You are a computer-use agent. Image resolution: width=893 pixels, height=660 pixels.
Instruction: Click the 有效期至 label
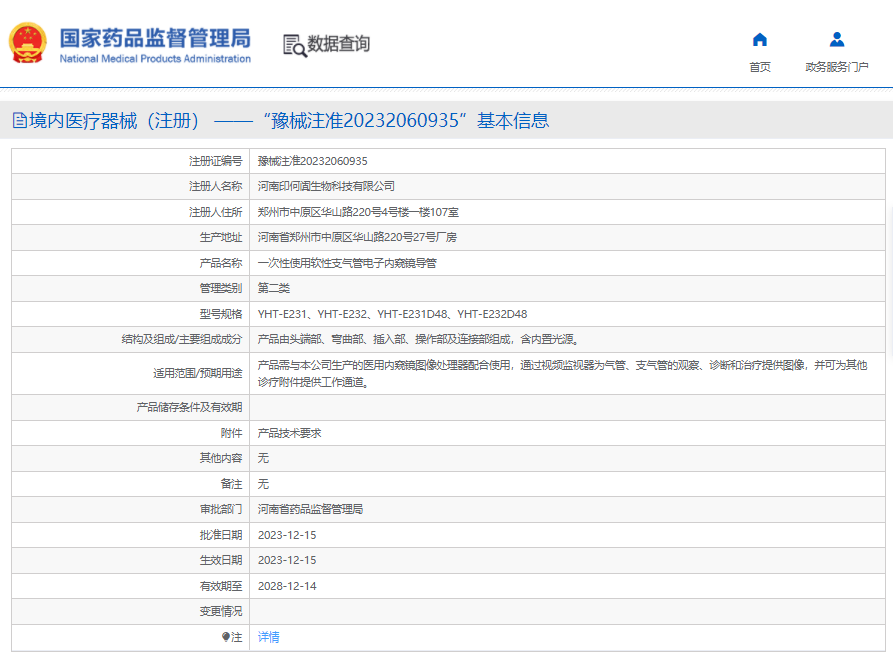click(x=220, y=585)
